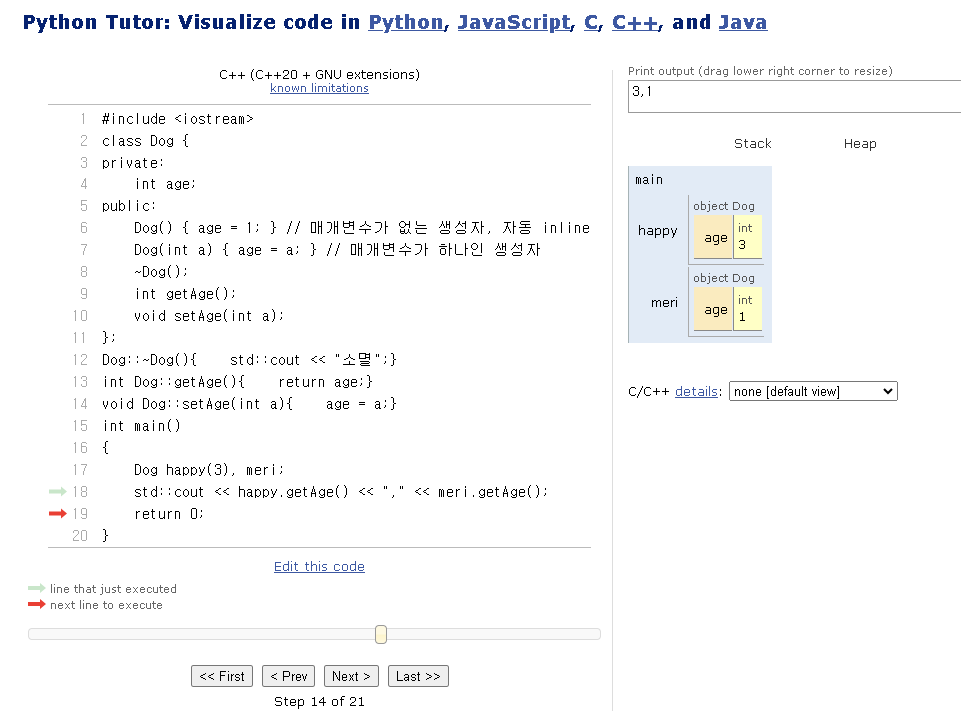Go back one step with < Prev
Screen dimensions: 961x711
pyautogui.click(x=289, y=676)
